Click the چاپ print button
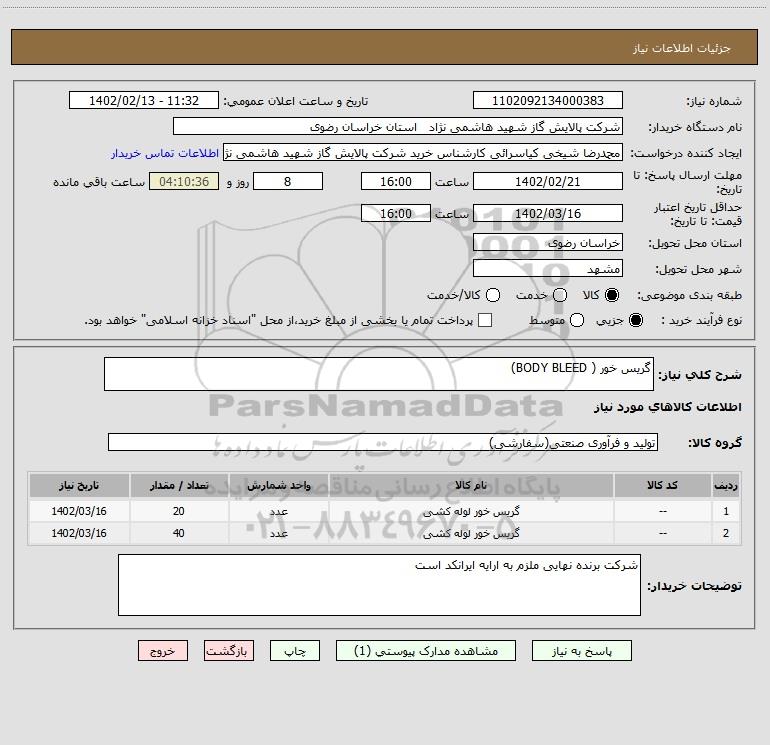The width and height of the screenshot is (770, 745). [x=295, y=651]
